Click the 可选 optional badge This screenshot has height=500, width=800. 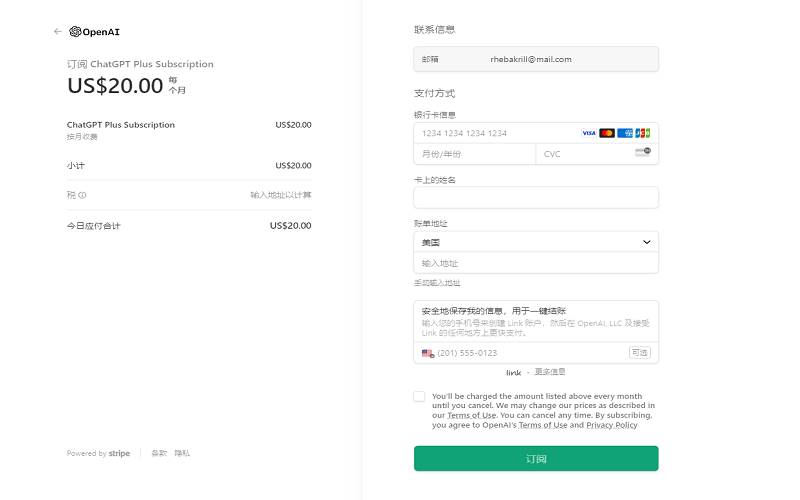[639, 353]
